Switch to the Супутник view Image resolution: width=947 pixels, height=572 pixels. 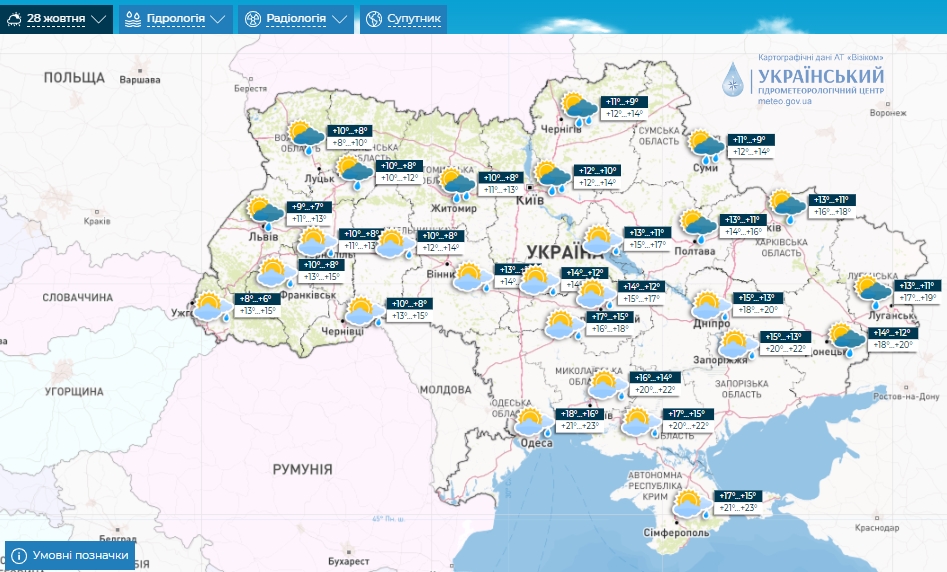[403, 19]
